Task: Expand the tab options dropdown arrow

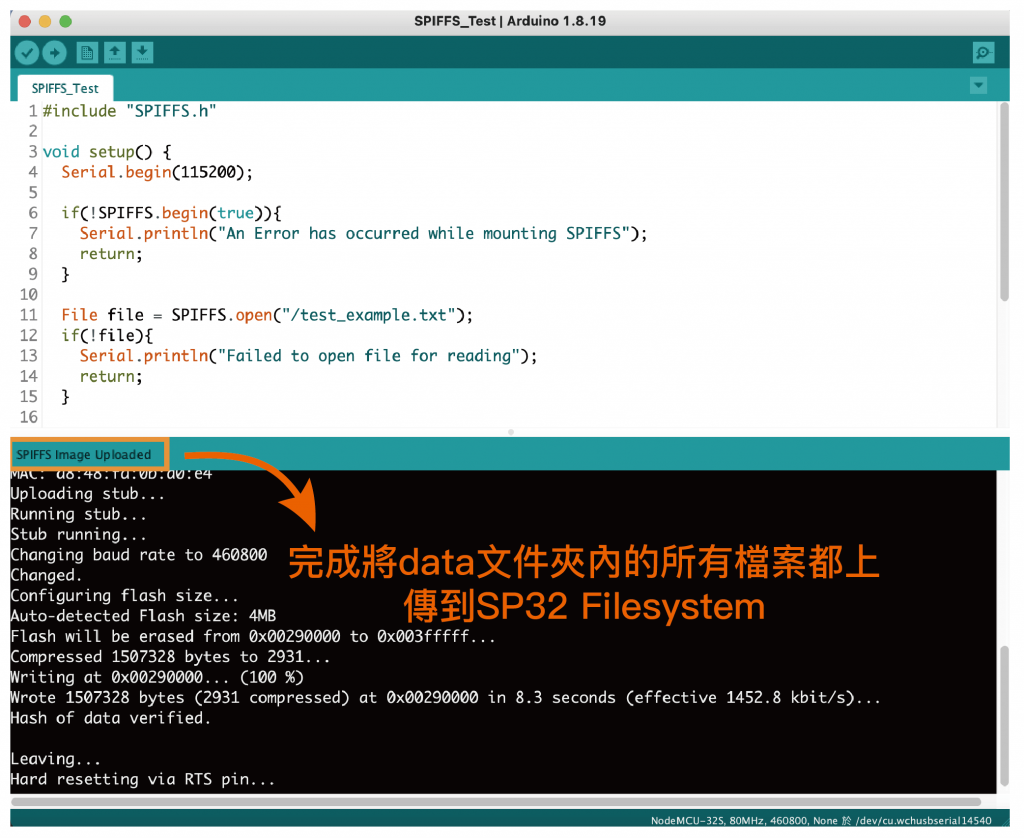Action: [x=978, y=85]
